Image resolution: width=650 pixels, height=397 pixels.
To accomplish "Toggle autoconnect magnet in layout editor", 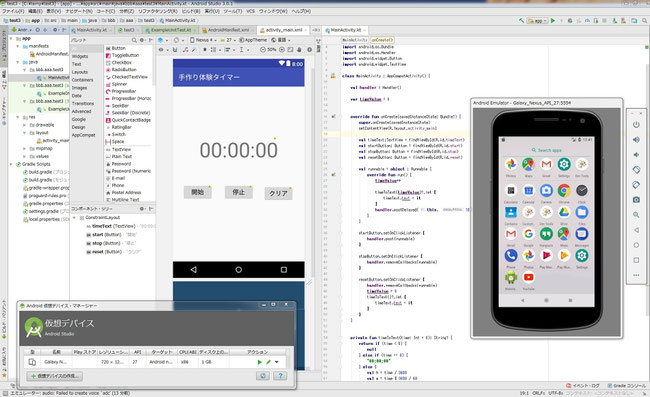I will tap(175, 50).
